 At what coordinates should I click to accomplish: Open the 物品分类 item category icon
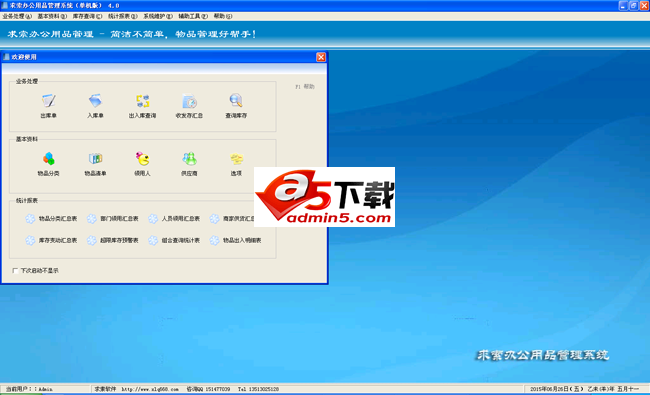[x=49, y=158]
